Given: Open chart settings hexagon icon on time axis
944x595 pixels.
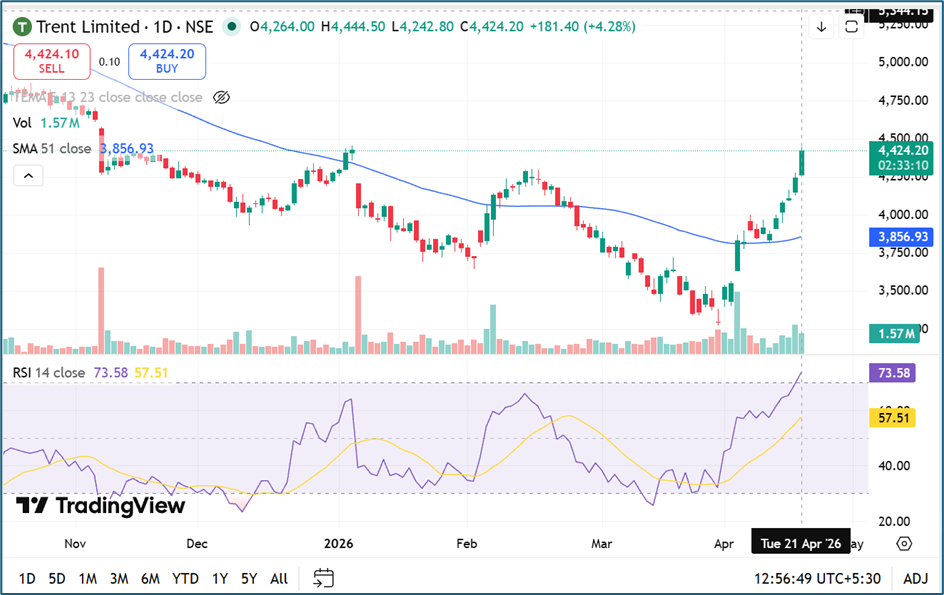Looking at the screenshot, I should (x=904, y=544).
